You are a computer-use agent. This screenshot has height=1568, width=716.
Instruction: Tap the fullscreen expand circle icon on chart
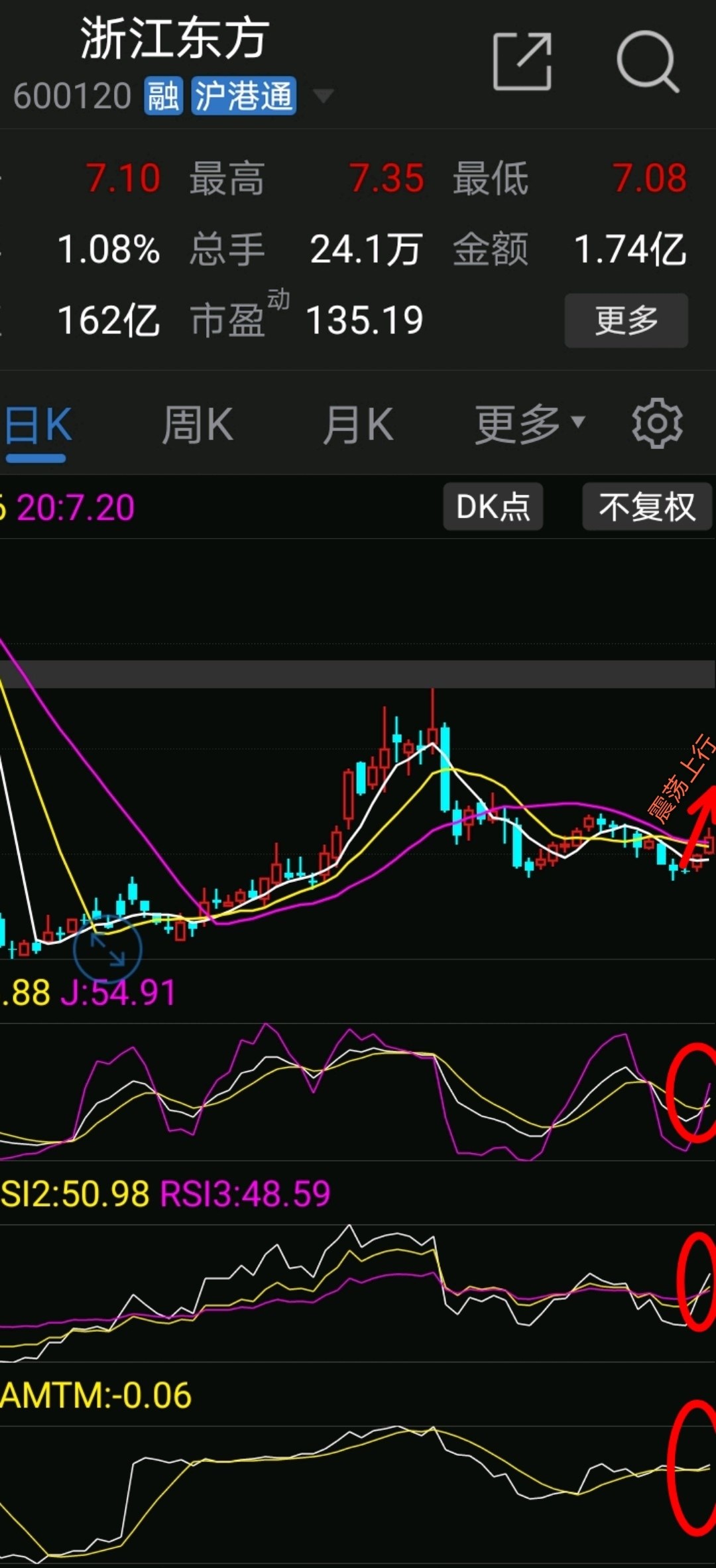click(x=107, y=948)
